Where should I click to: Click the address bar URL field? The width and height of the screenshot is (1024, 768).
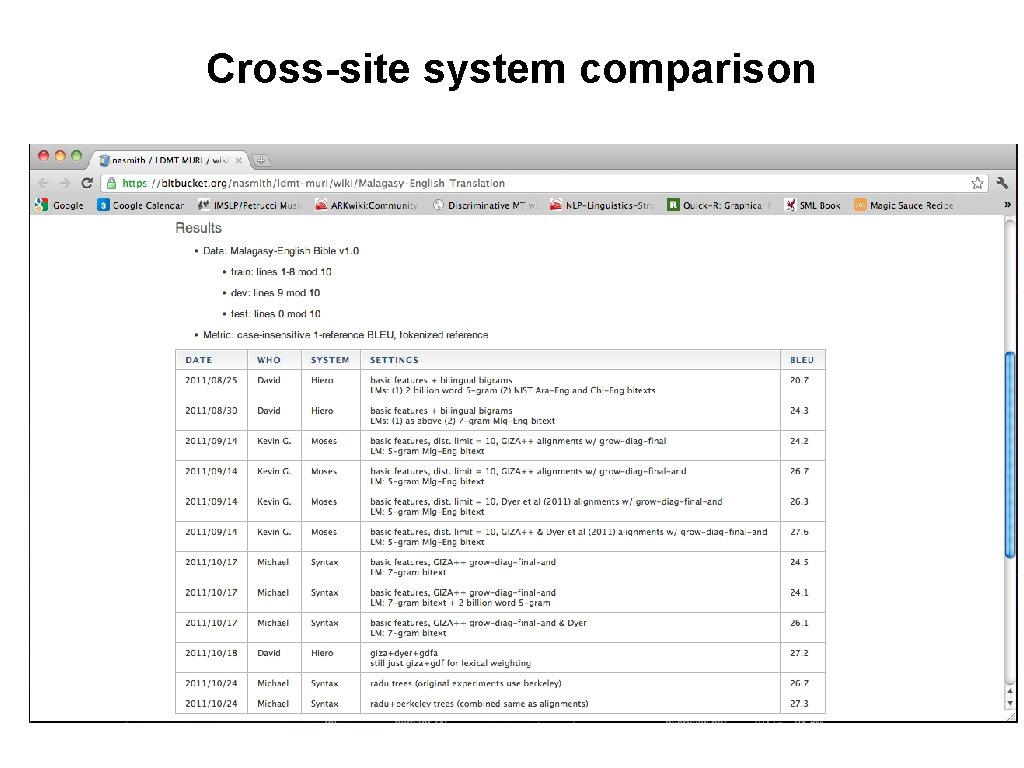point(300,183)
